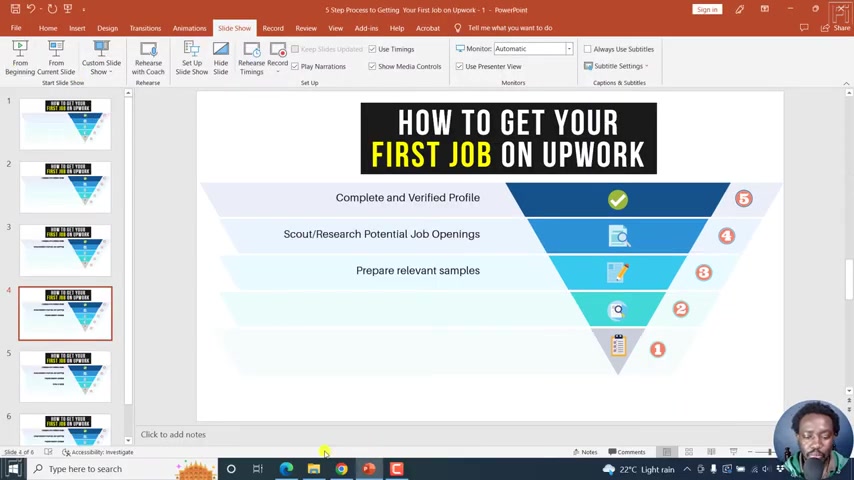The width and height of the screenshot is (854, 480).
Task: Open the File menu
Action: (x=16, y=28)
